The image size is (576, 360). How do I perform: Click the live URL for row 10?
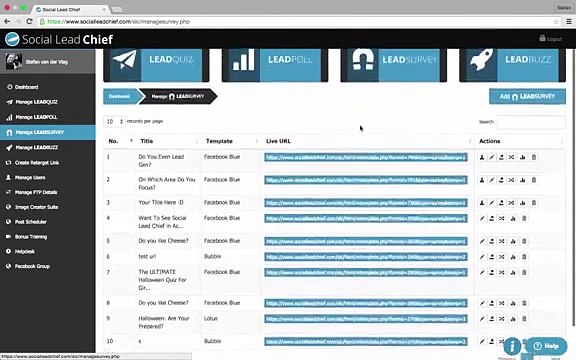[x=366, y=342]
